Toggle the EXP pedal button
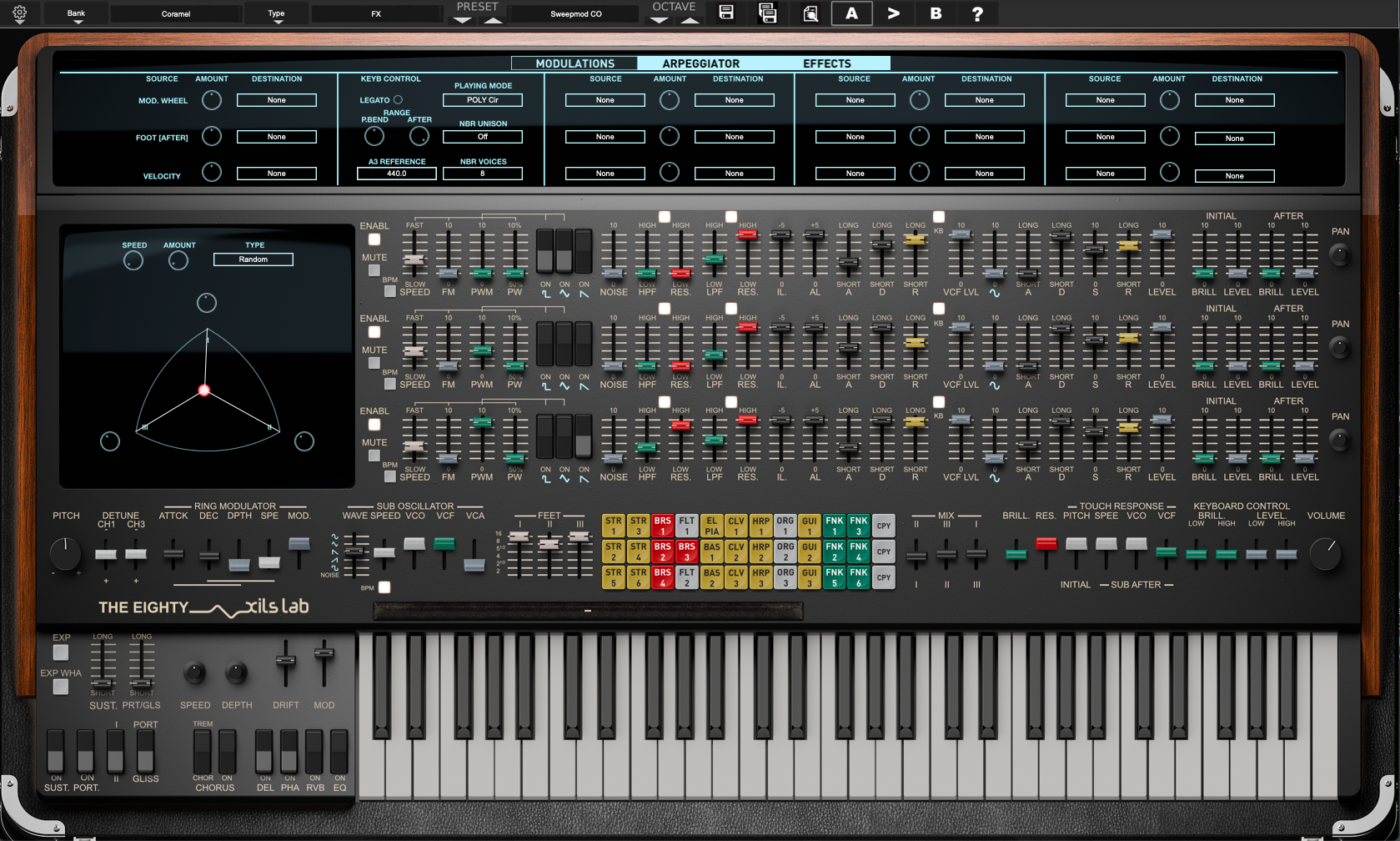Viewport: 1400px width, 841px height. click(60, 652)
